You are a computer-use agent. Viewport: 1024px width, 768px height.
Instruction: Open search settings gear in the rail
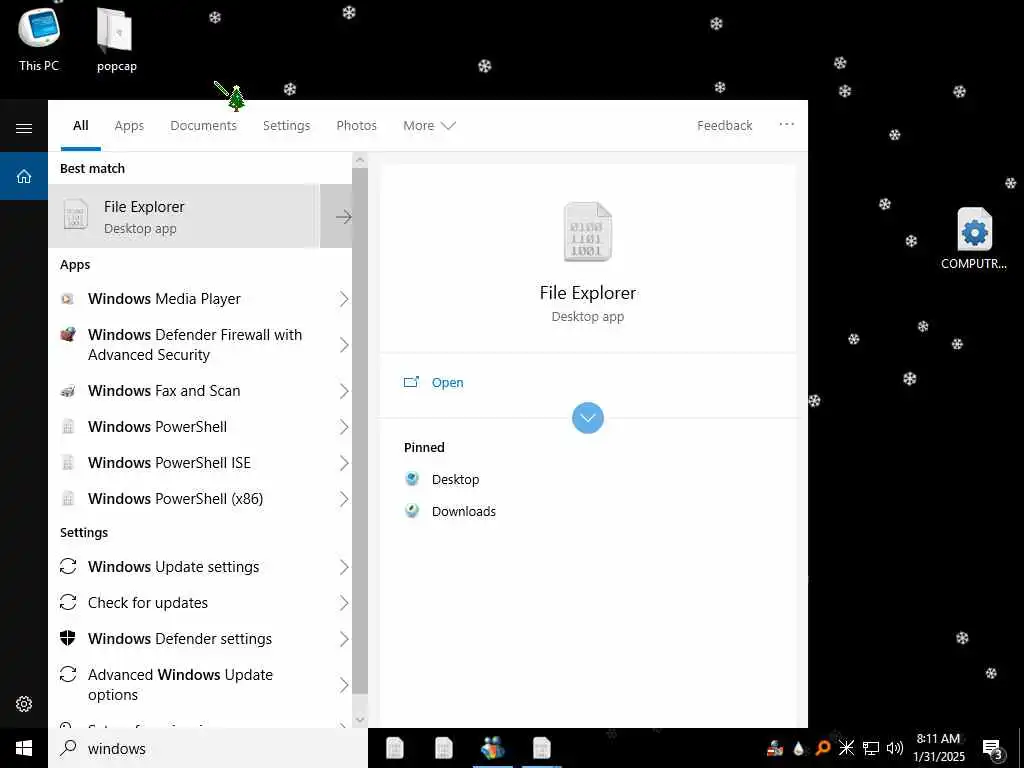tap(24, 704)
